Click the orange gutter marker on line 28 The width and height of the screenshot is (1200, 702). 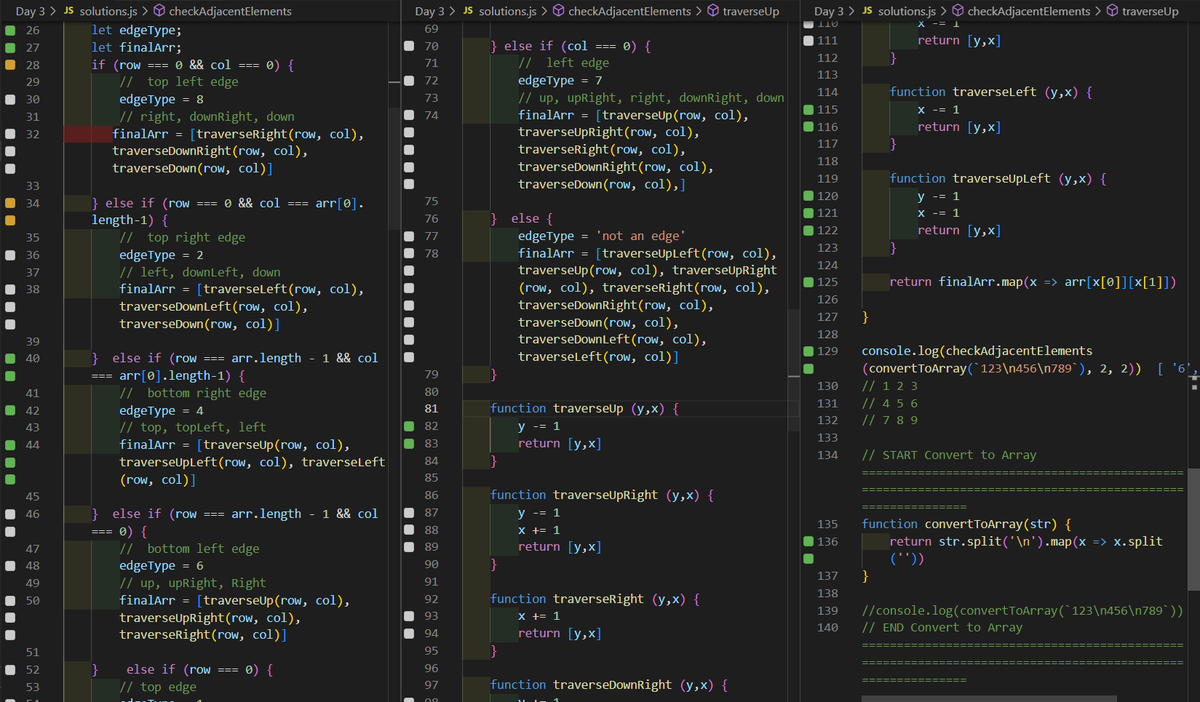pos(10,64)
